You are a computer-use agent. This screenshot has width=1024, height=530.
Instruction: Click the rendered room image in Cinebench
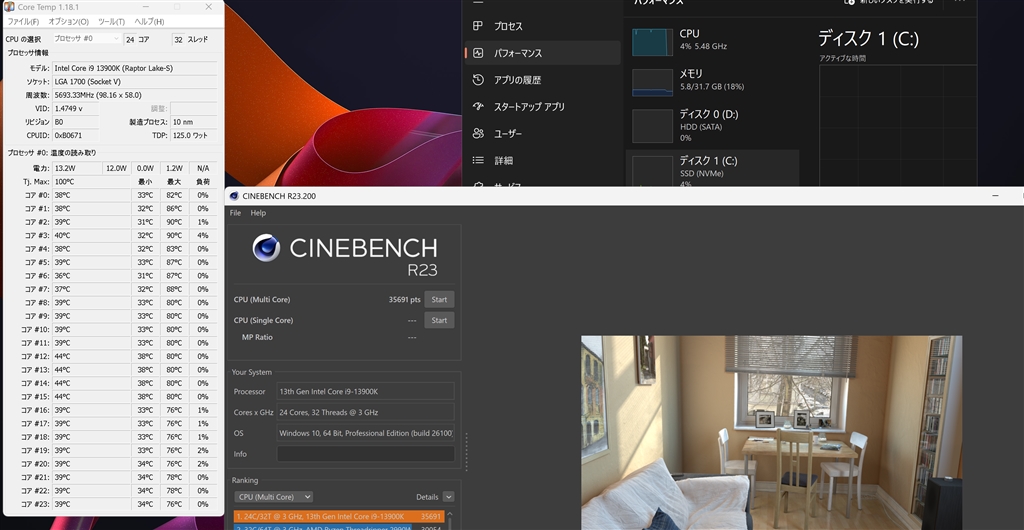(x=771, y=433)
